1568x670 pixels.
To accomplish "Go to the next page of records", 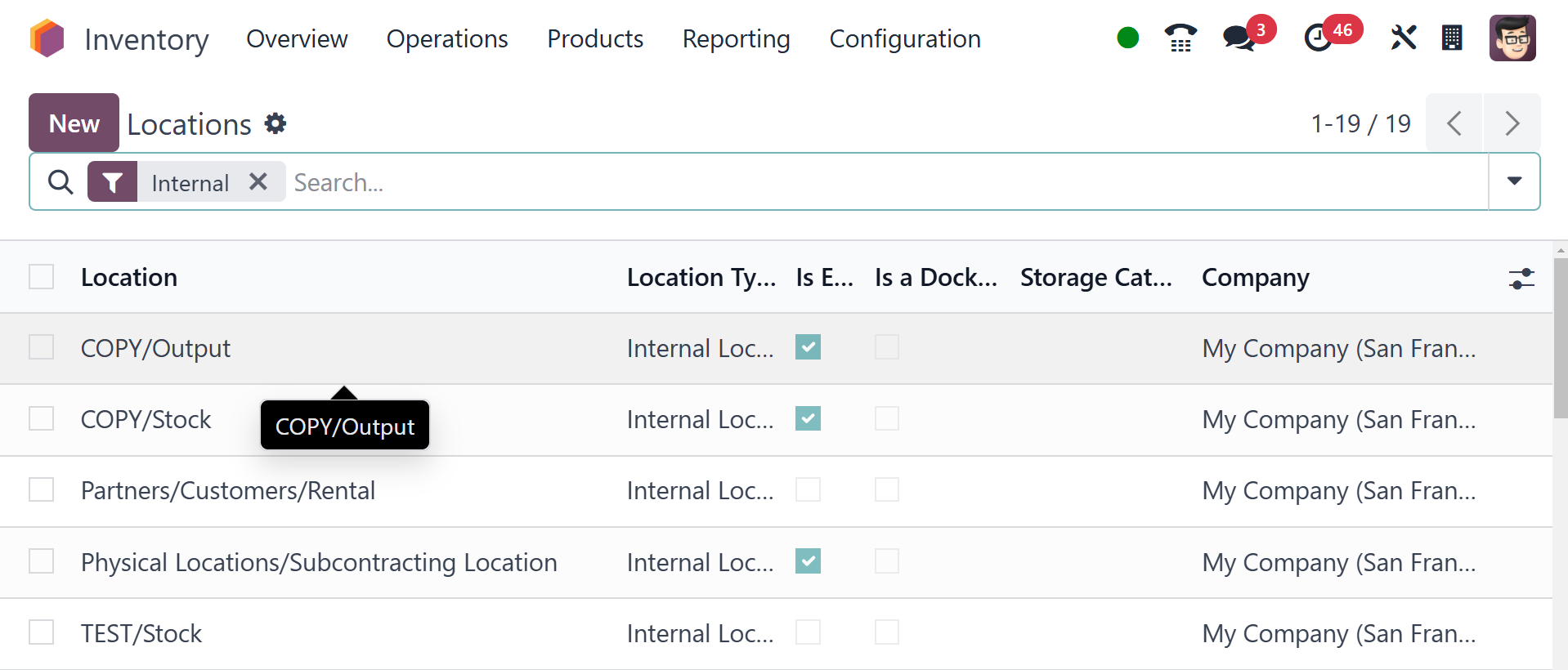I will pos(1512,123).
